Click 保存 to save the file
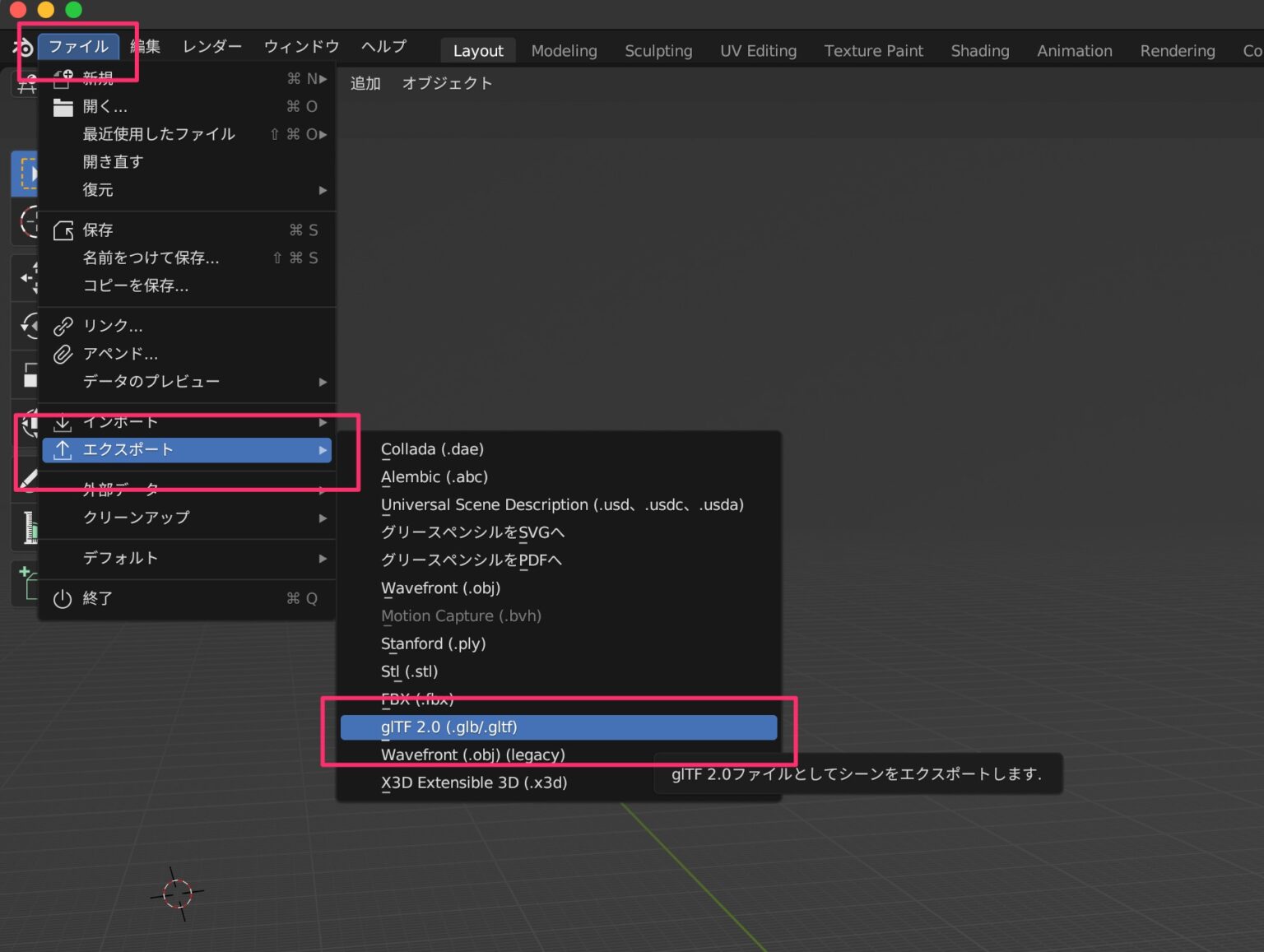 (98, 230)
